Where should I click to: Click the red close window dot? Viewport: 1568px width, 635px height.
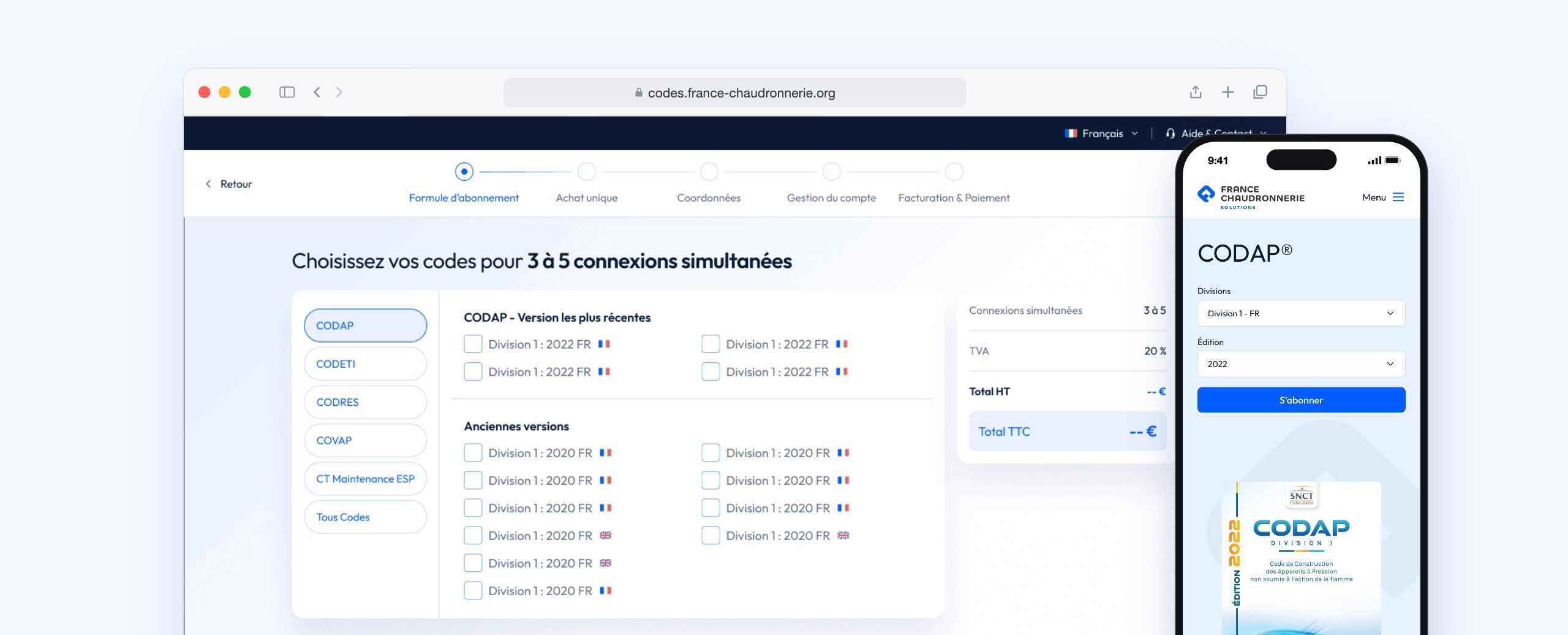(x=205, y=92)
